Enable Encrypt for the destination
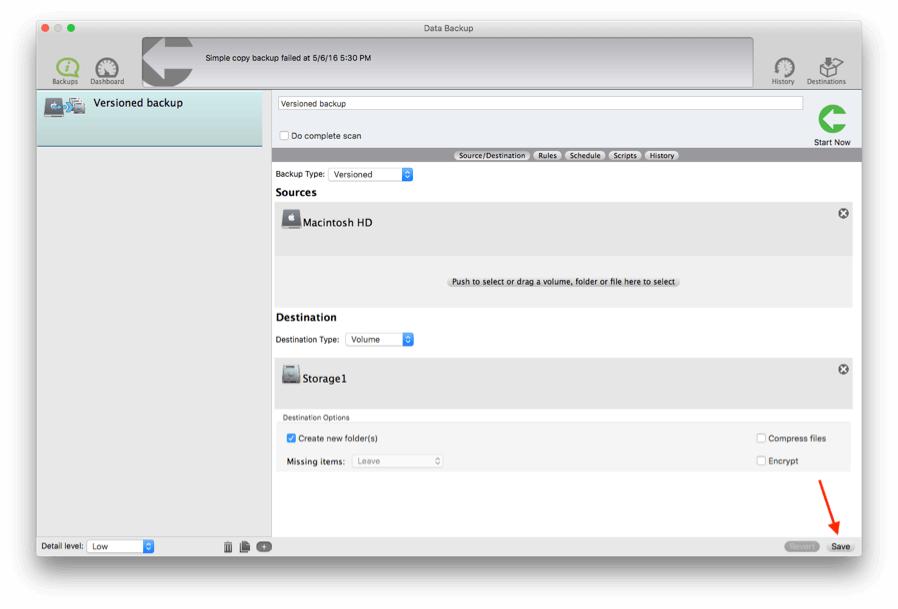Screen dimensions: 898x609 tap(759, 460)
